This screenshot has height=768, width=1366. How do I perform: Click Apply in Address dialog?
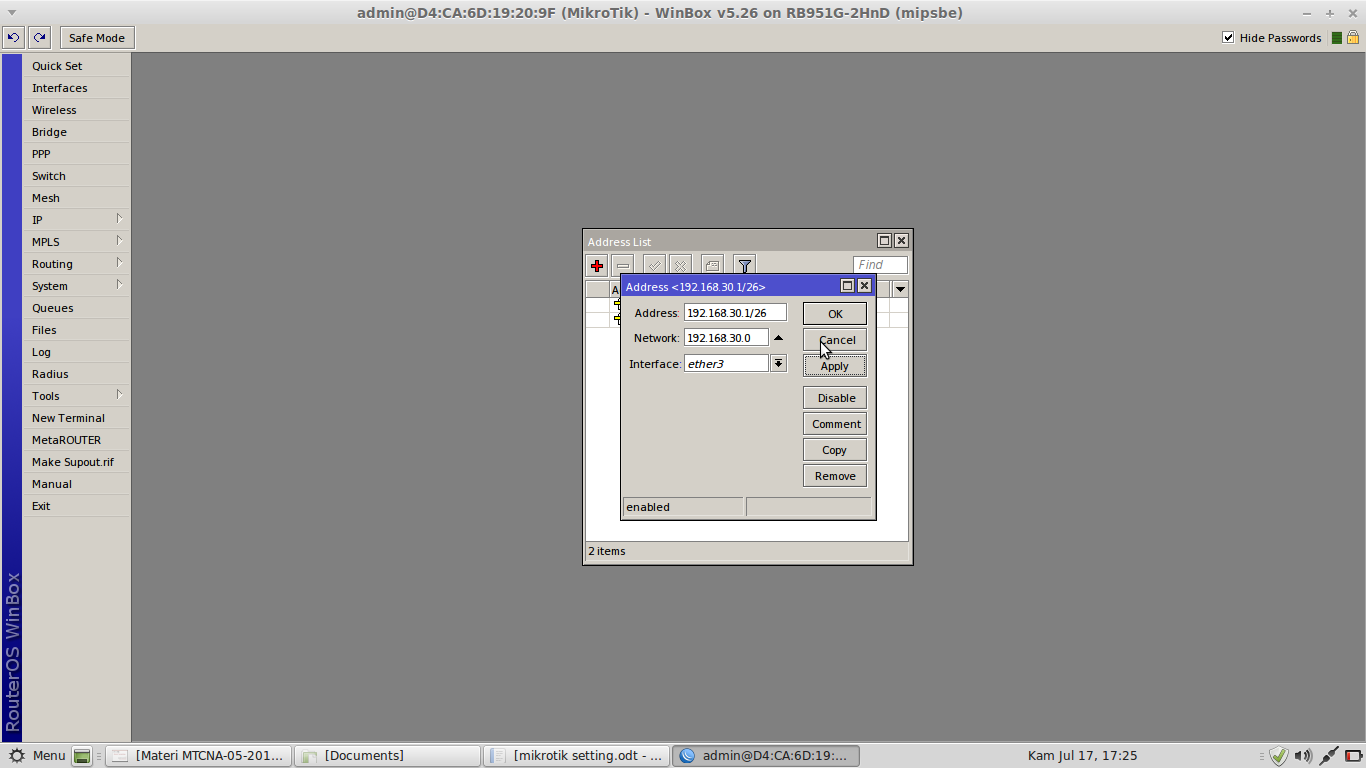(x=835, y=366)
